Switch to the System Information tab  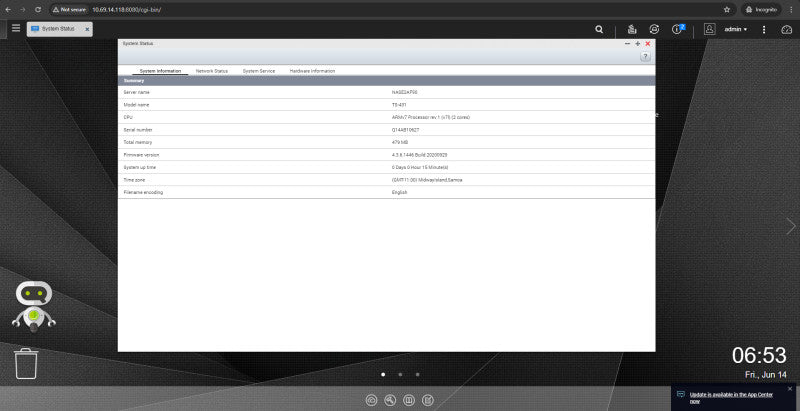(x=160, y=71)
